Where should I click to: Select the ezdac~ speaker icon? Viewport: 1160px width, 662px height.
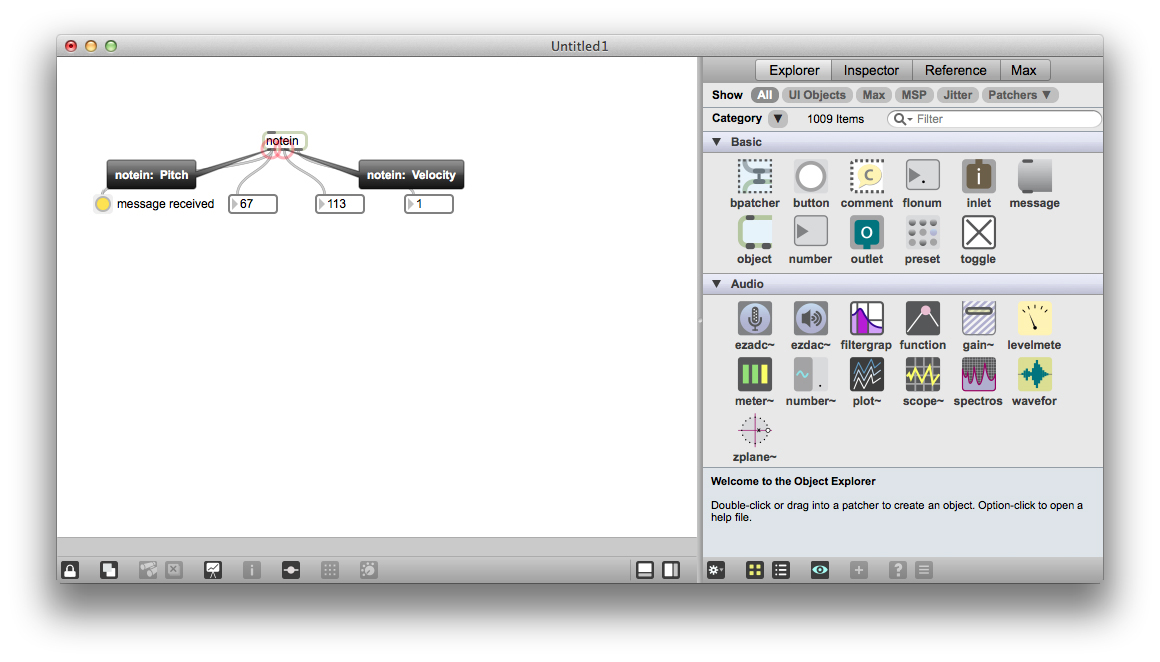811,318
